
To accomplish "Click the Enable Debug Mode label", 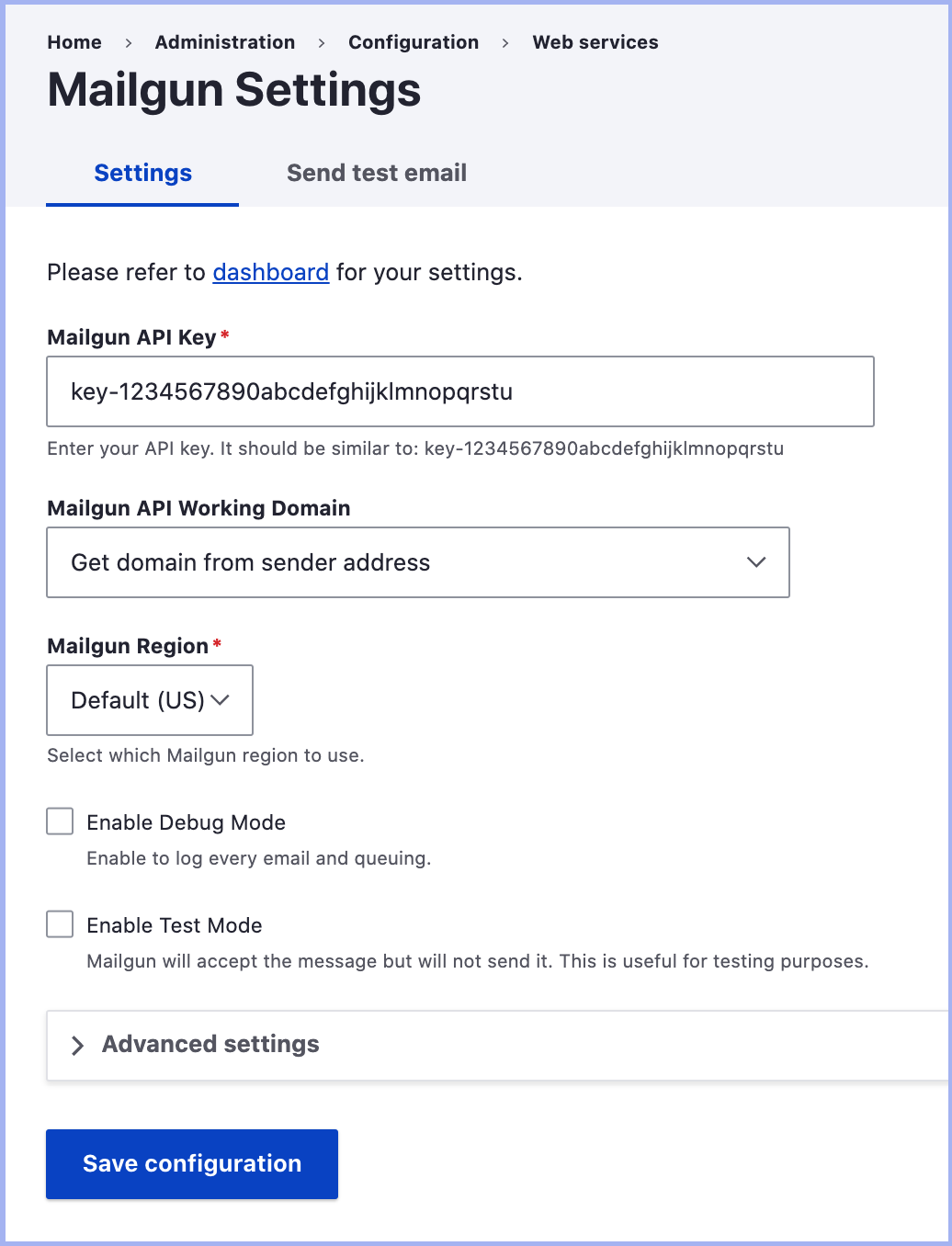I will point(186,822).
